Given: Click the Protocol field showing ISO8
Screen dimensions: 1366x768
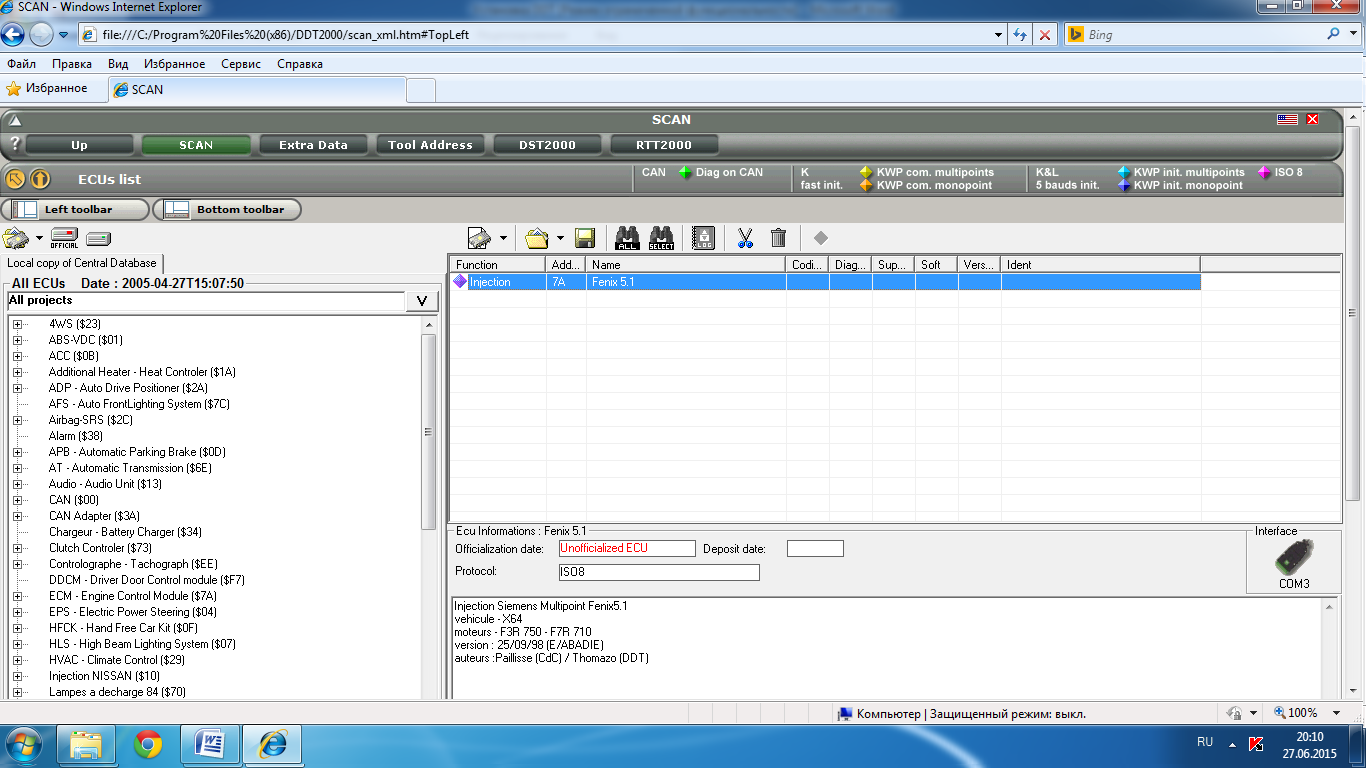Looking at the screenshot, I should (x=659, y=572).
